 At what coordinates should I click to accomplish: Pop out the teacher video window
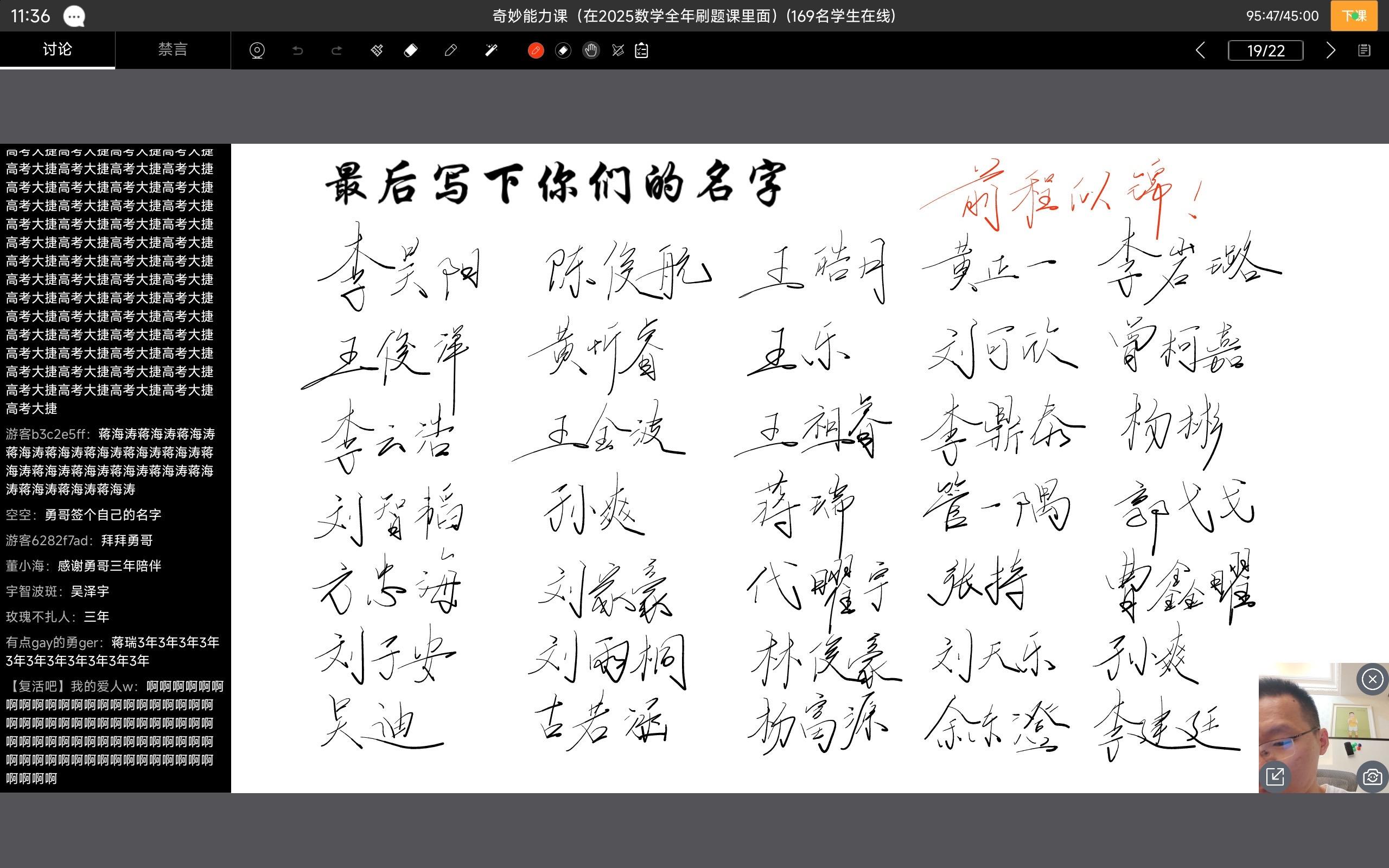(x=1276, y=777)
